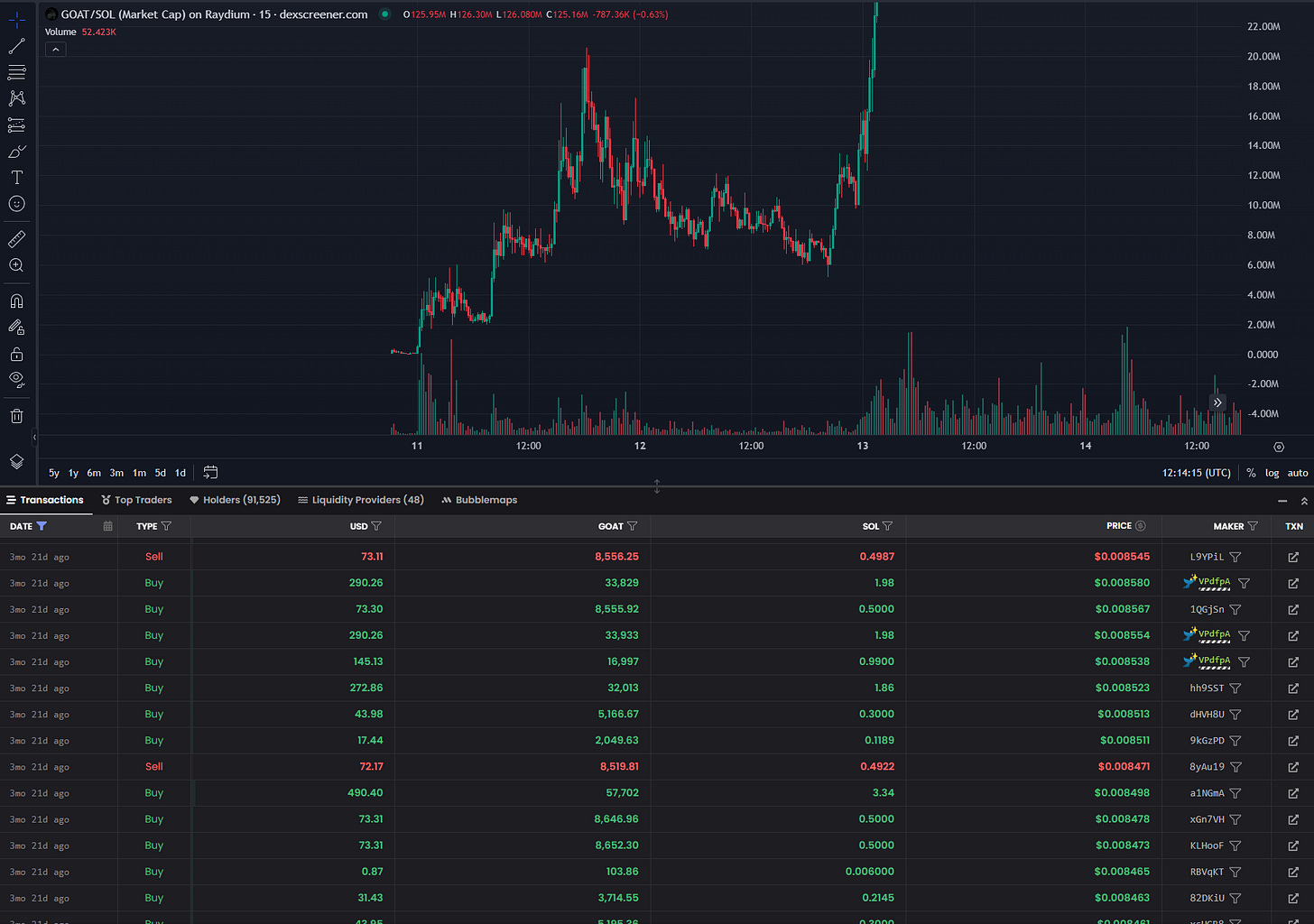Screen dimensions: 1314x924
Task: Open chart settings gear on time axis
Action: pos(1279,447)
